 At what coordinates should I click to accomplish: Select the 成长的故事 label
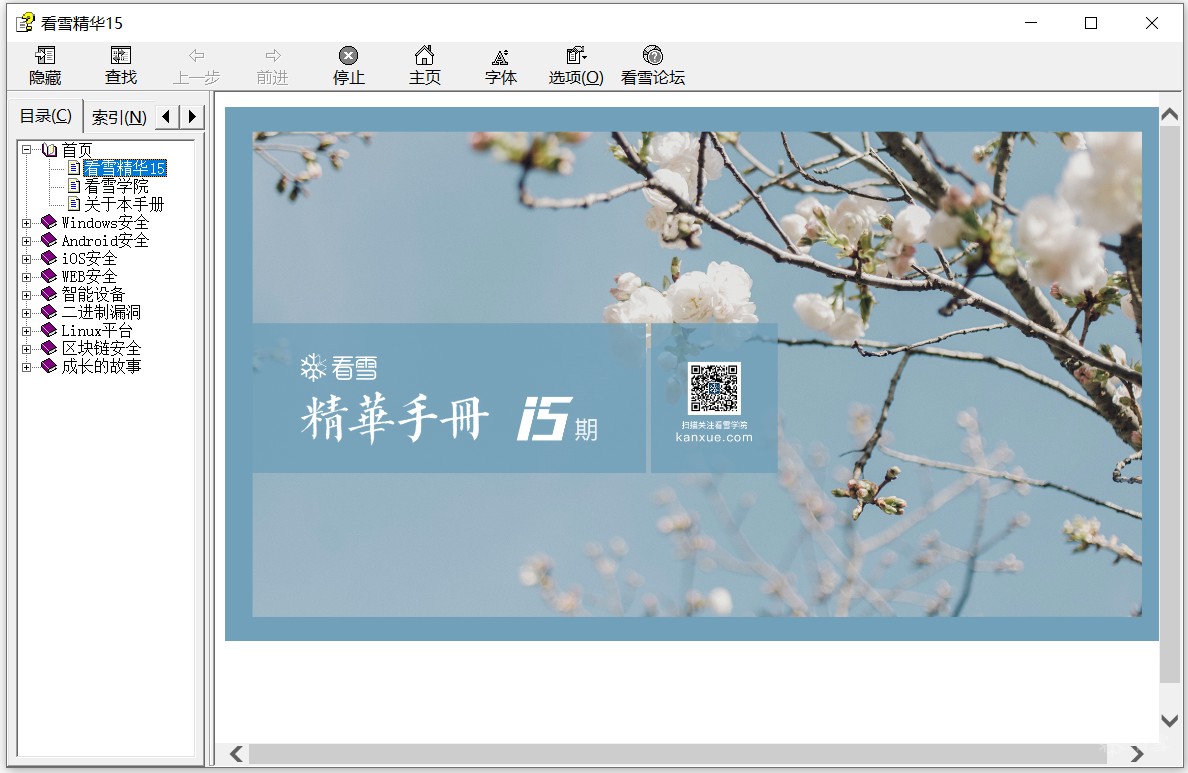click(x=102, y=367)
